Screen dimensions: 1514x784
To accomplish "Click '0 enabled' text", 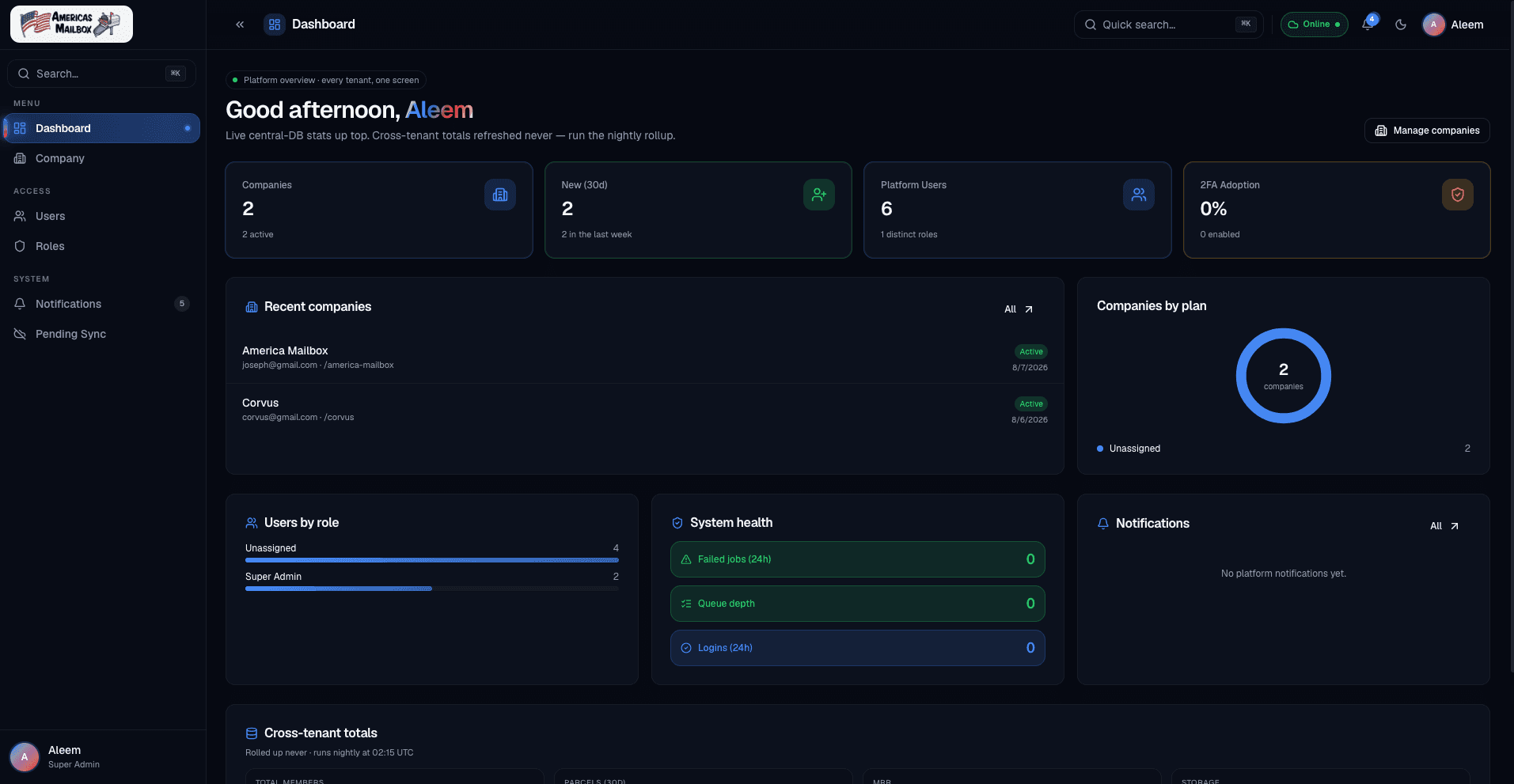I will pos(1220,235).
